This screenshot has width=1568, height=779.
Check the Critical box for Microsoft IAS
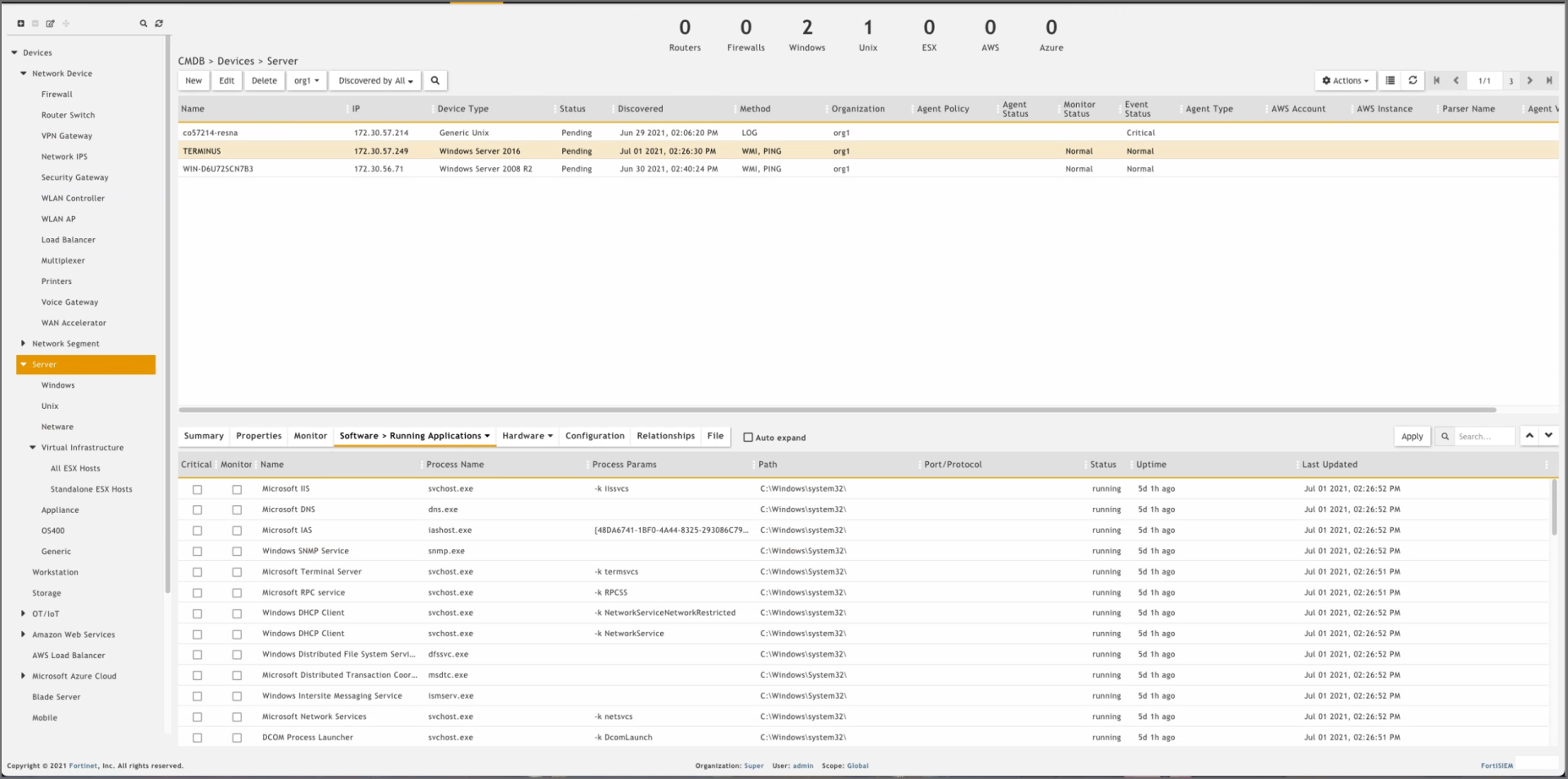[x=197, y=531]
